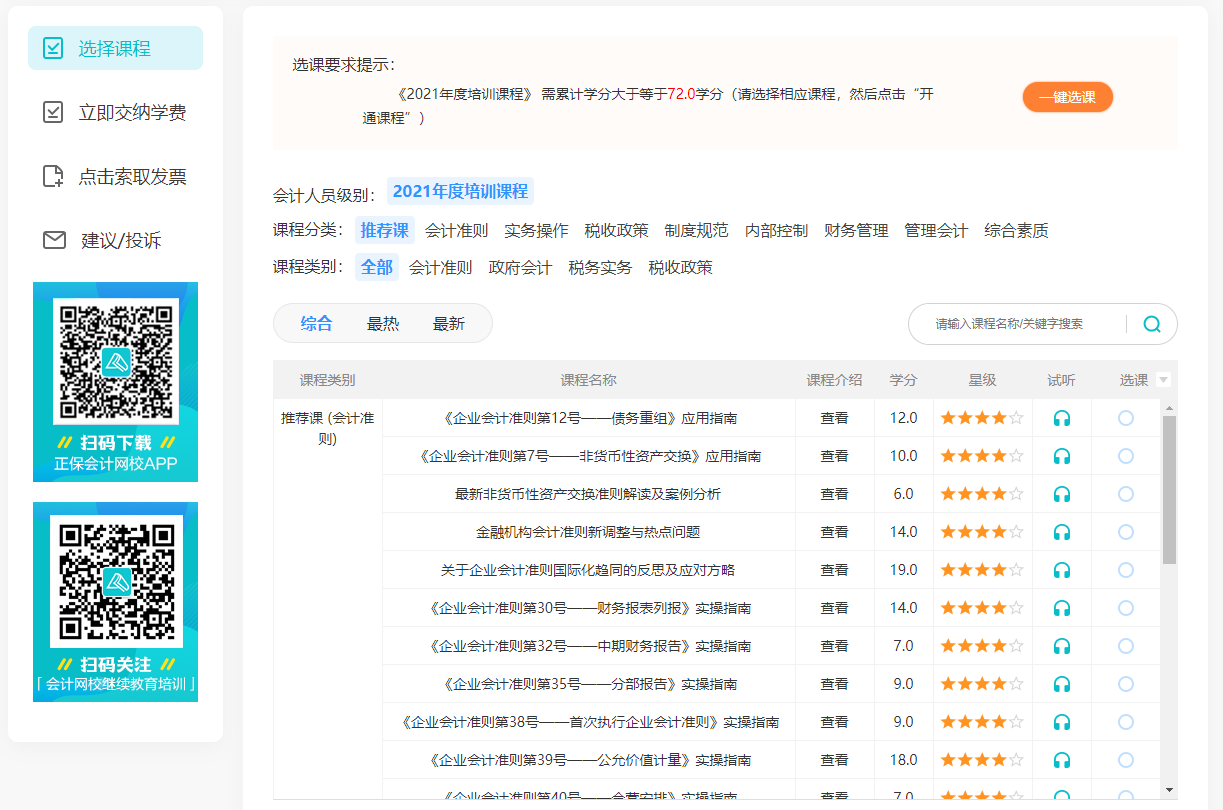This screenshot has width=1223, height=810.
Task: Click the 建议/投诉 envelope icon
Action: (x=54, y=240)
